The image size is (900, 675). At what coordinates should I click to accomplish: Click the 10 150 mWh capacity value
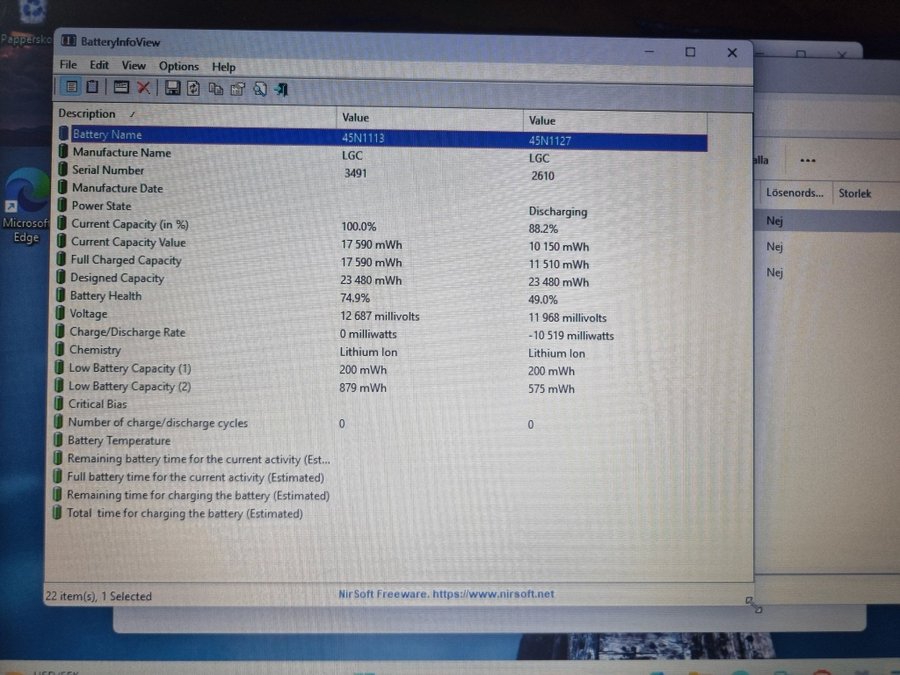[x=558, y=246]
